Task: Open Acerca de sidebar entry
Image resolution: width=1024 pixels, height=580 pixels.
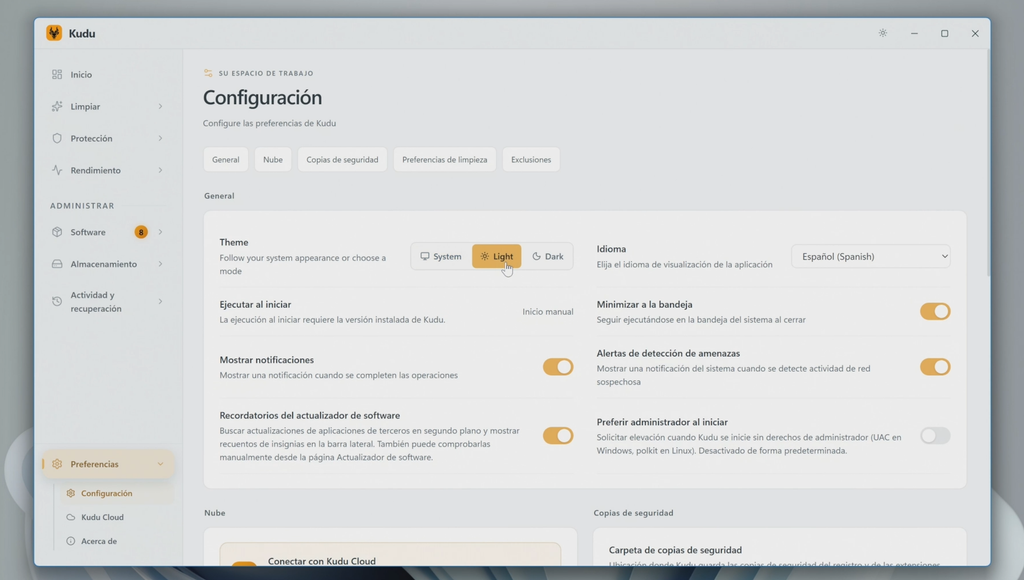Action: point(116,541)
